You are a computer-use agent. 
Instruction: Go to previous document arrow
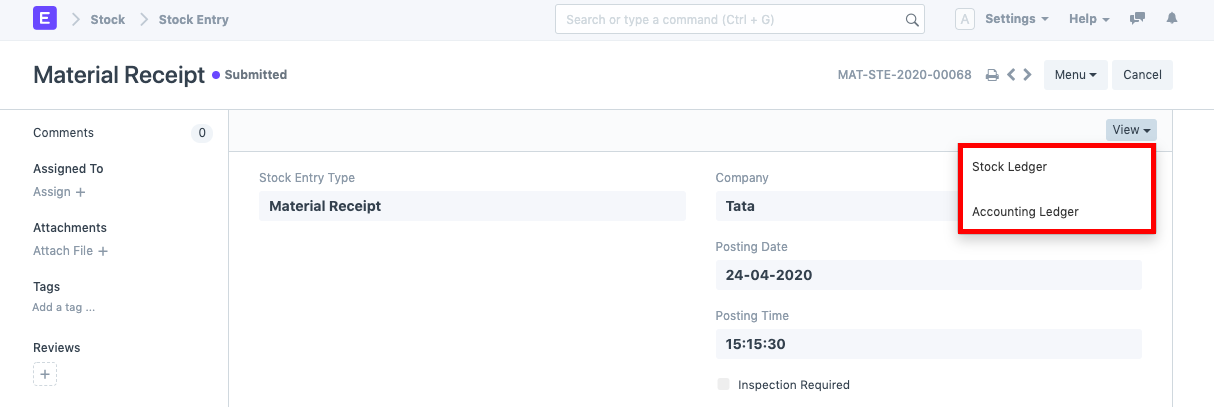(1012, 75)
